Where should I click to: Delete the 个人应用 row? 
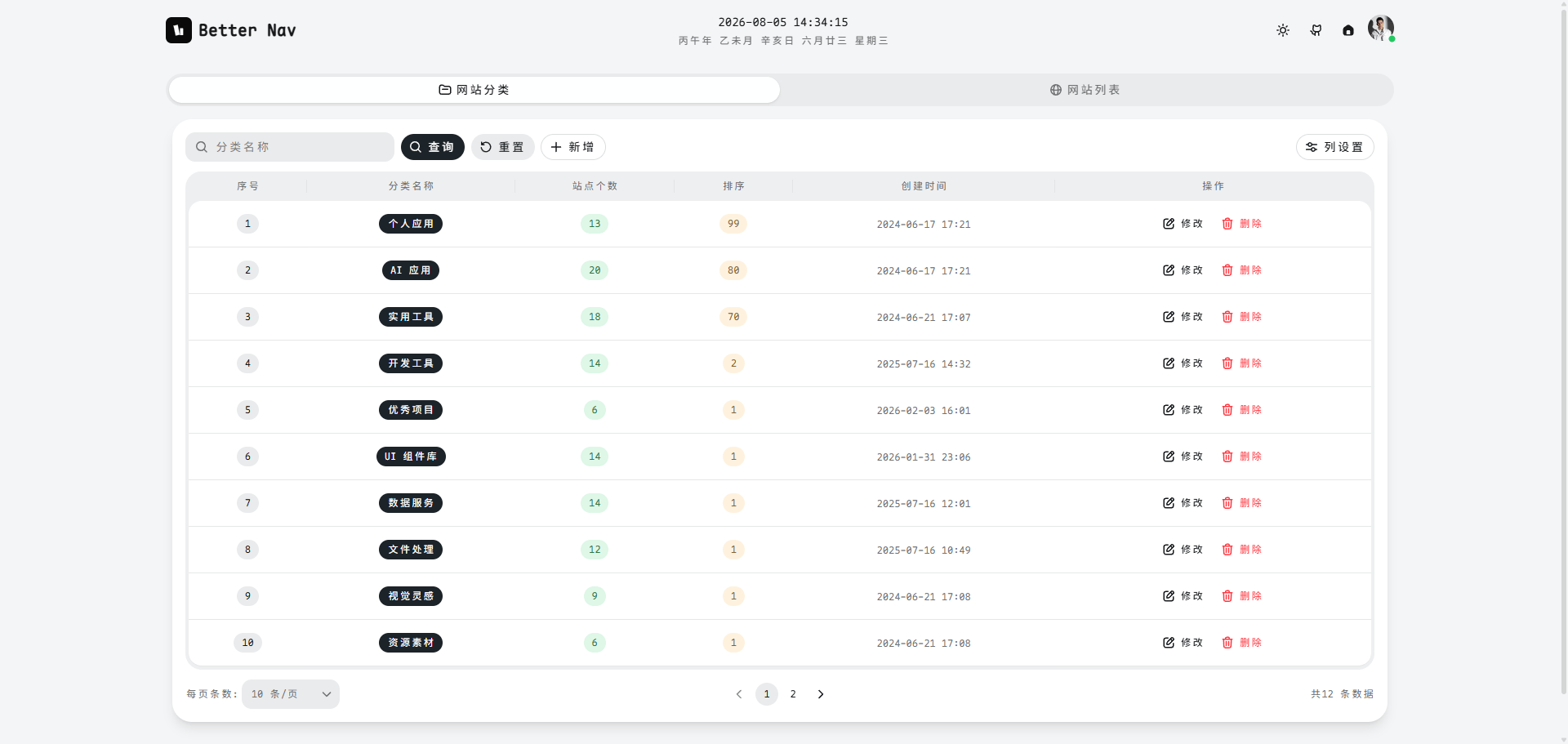(1242, 224)
